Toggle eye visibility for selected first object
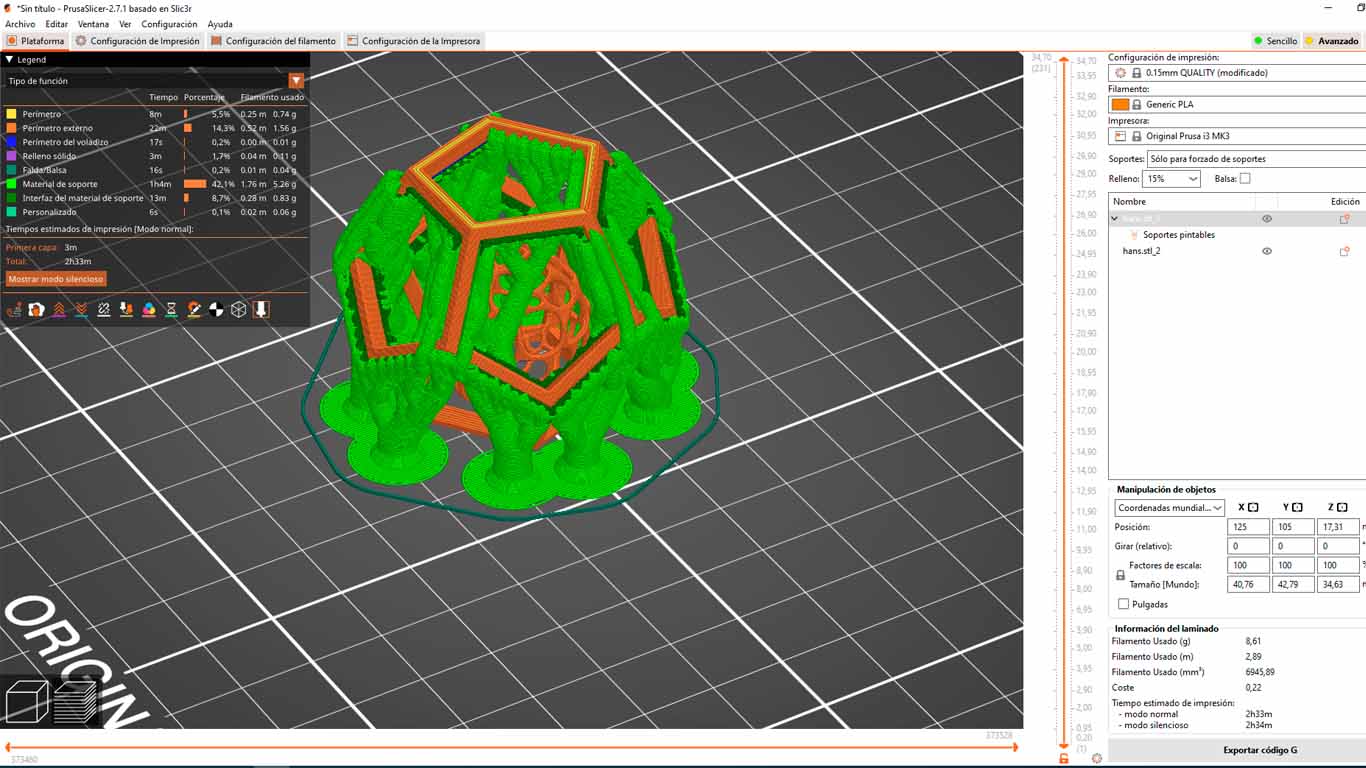The image size is (1366, 768). [x=1267, y=219]
